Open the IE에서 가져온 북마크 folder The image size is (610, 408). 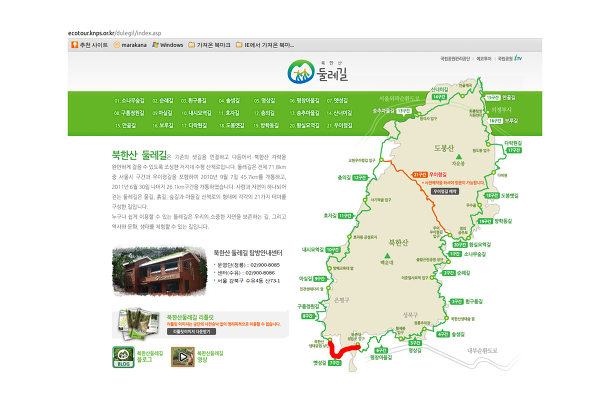click(265, 45)
